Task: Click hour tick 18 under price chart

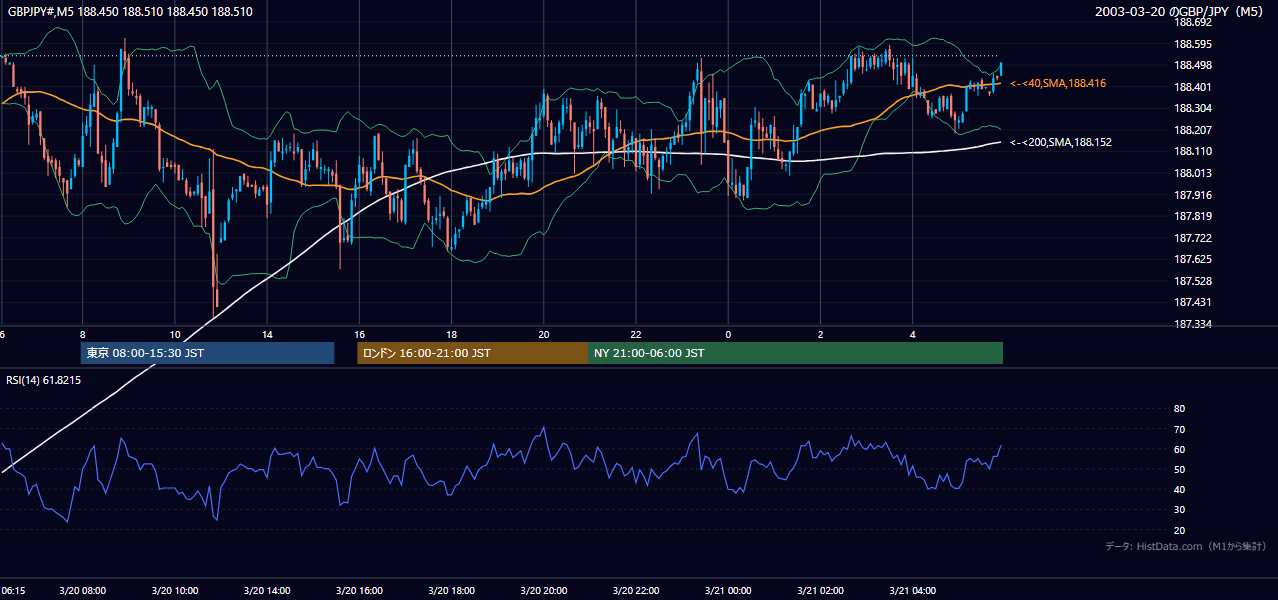Action: [451, 335]
